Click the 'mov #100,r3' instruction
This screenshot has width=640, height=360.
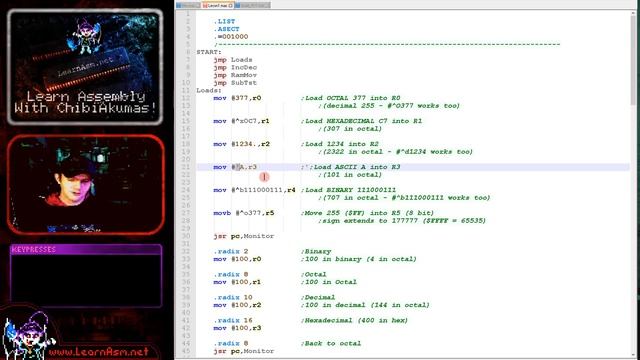click(237, 328)
